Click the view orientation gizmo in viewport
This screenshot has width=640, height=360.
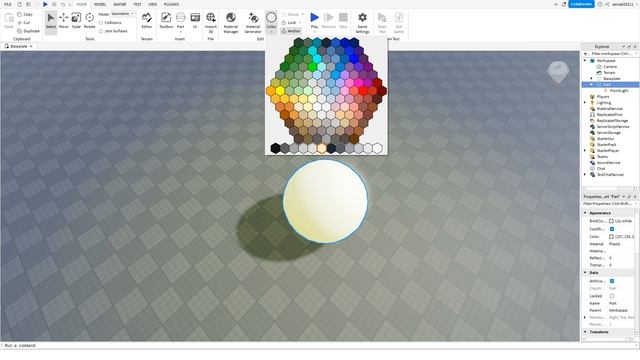click(558, 71)
